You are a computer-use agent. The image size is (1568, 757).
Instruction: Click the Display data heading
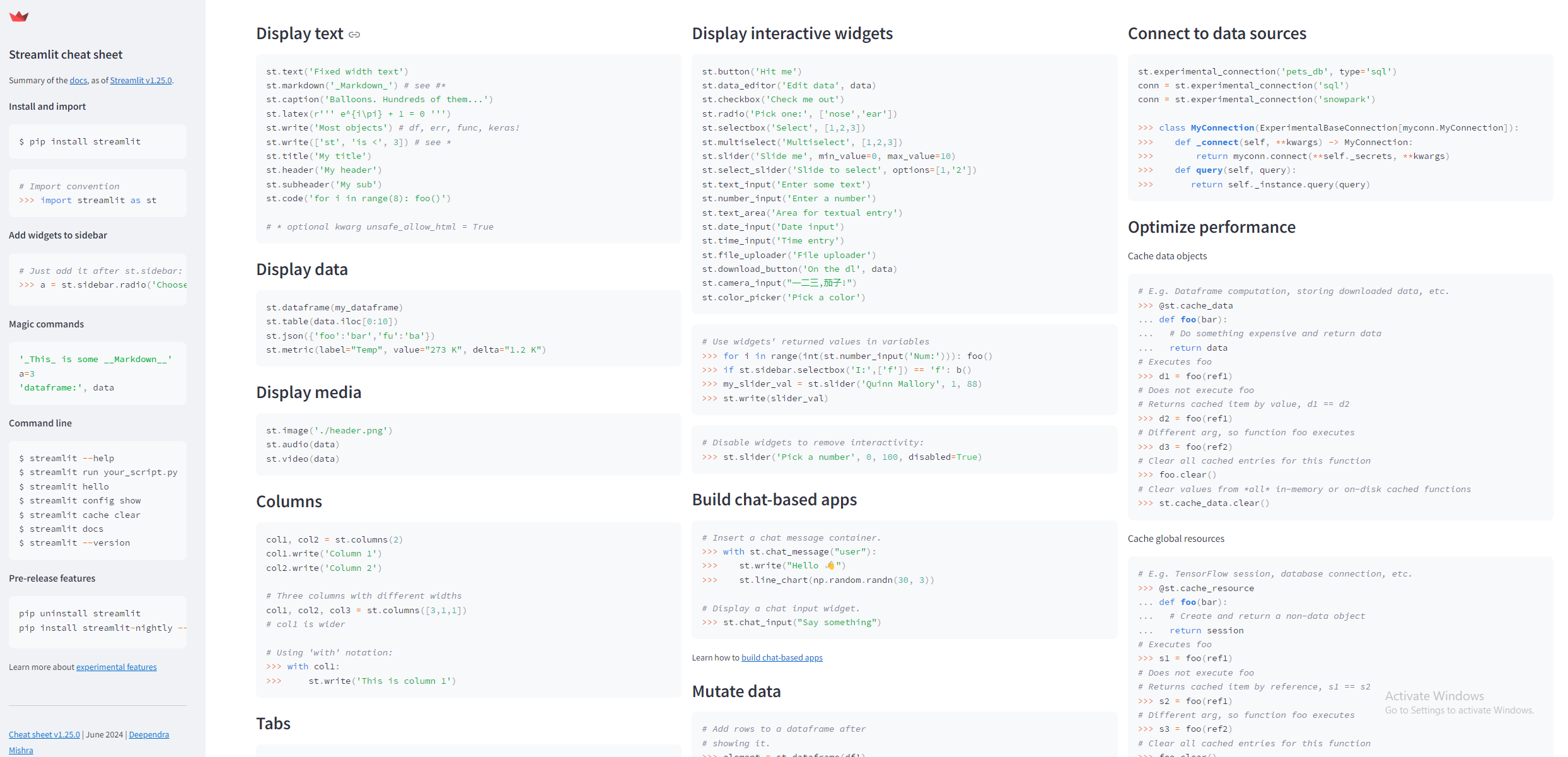302,269
